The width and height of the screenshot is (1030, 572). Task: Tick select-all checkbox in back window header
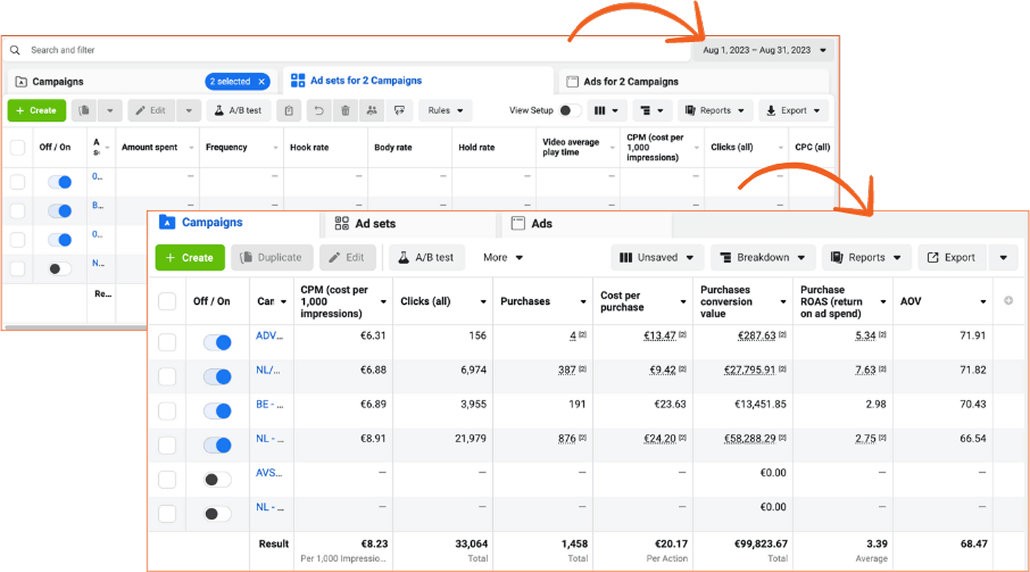click(x=18, y=147)
